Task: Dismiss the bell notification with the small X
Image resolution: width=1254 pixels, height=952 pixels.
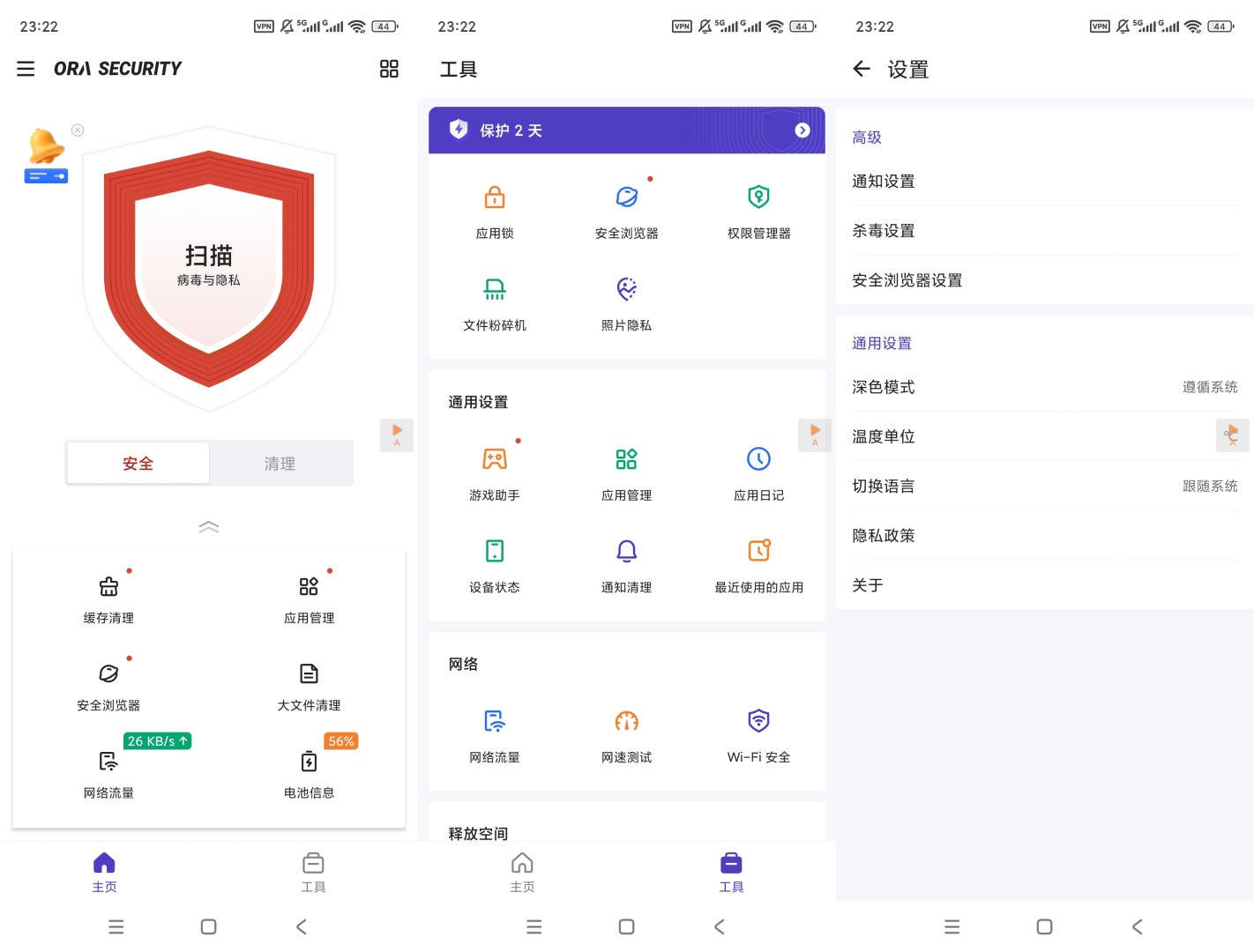Action: [78, 130]
